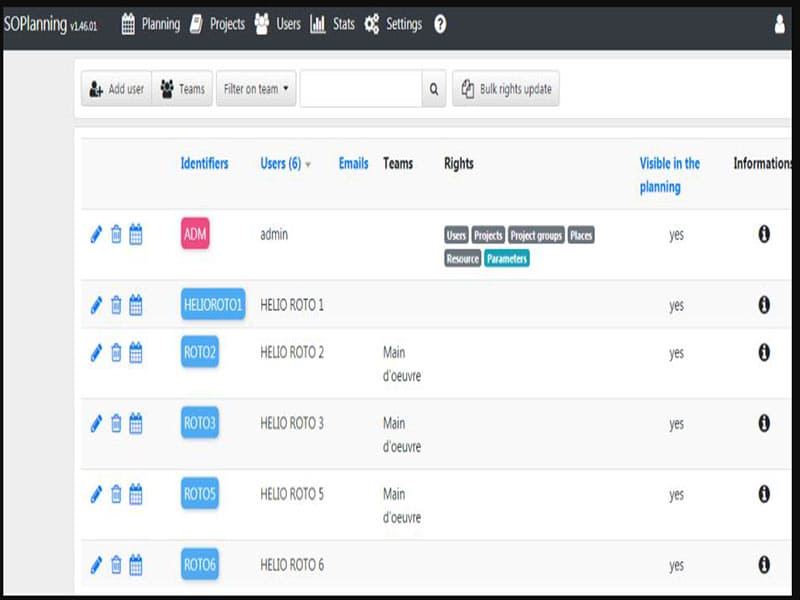
Task: Open planning calendar for HELIO ROTO 3
Action: pyautogui.click(x=136, y=423)
